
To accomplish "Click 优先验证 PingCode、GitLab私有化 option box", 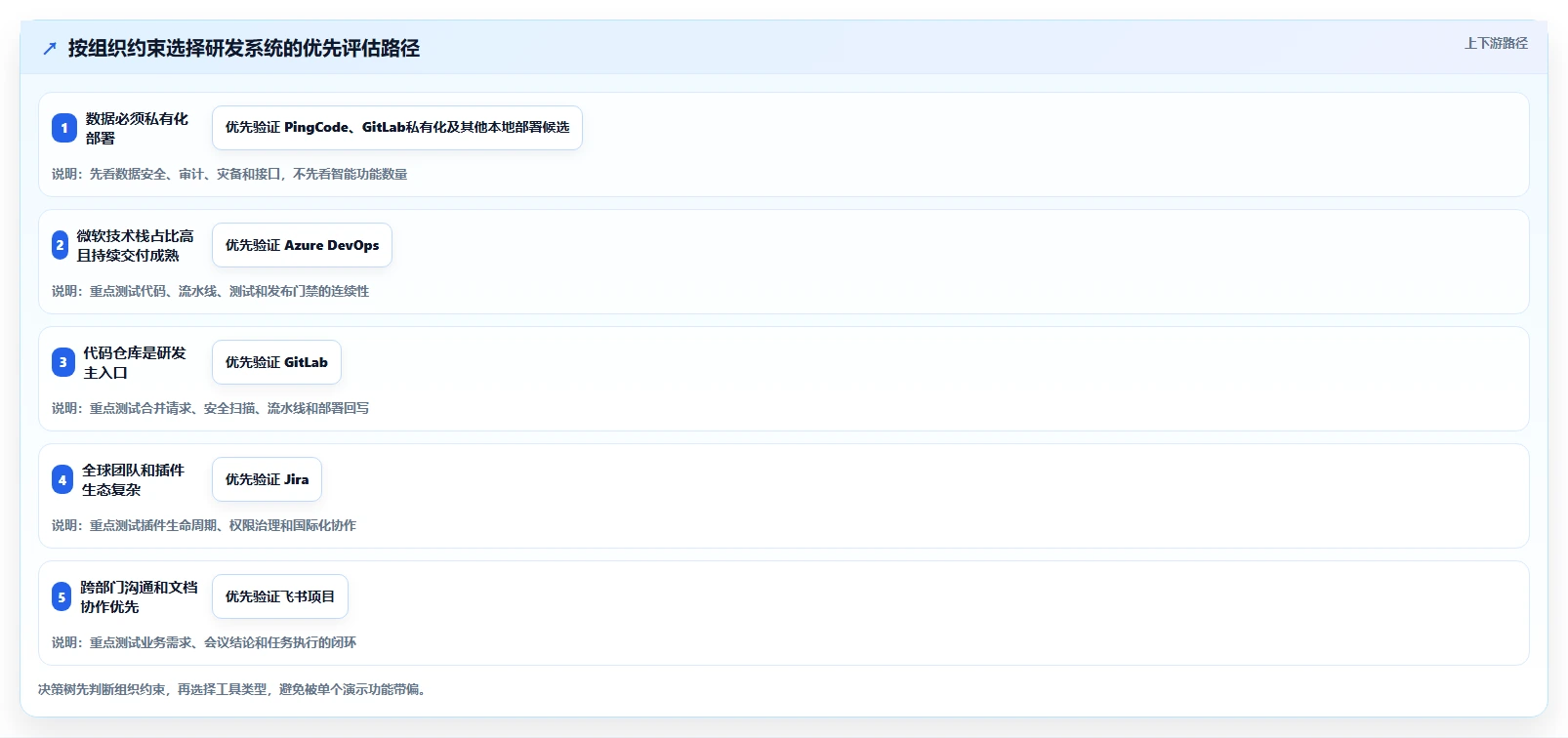I will click(397, 128).
